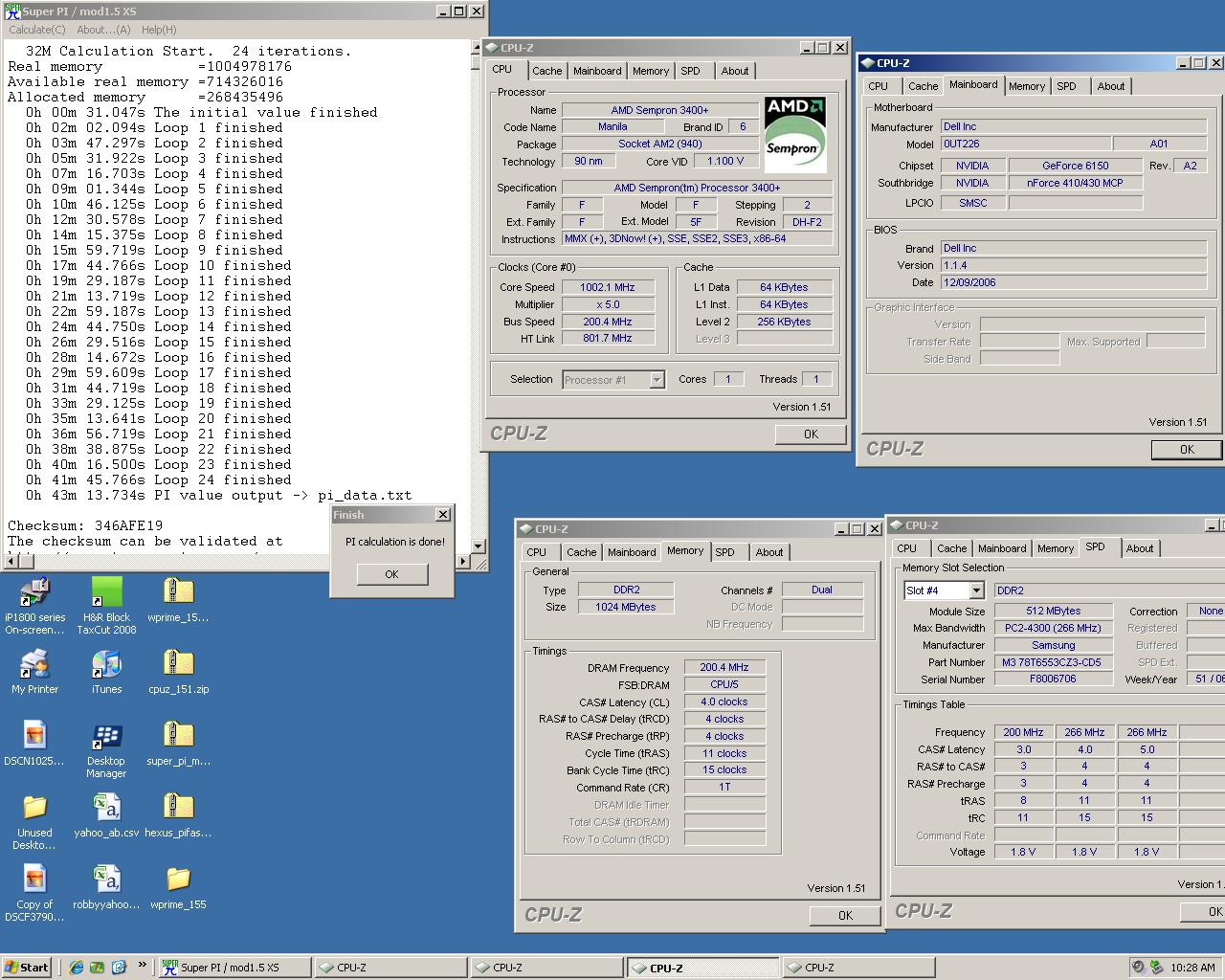Select Cache tab in the CPU-Z Memory window
This screenshot has height=980, width=1225.
582,552
